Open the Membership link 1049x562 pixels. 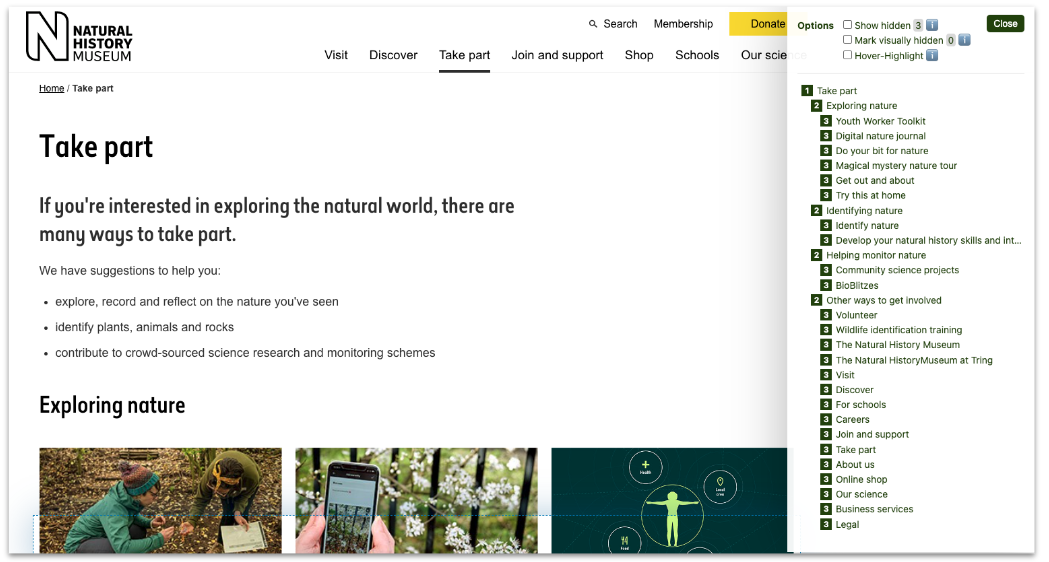pyautogui.click(x=683, y=24)
